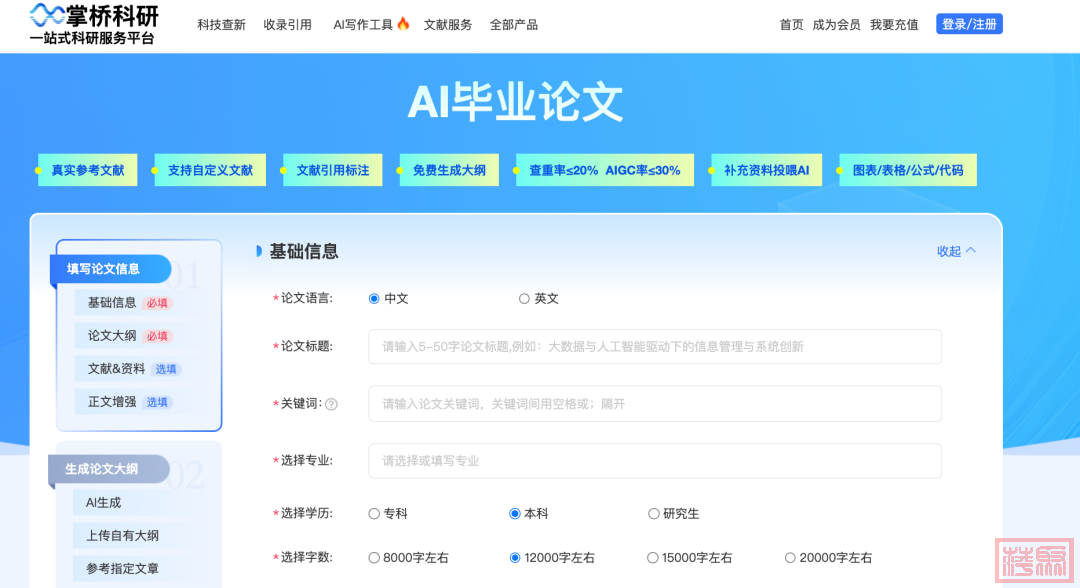This screenshot has height=588, width=1080.
Task: Choose 研究生 education level
Action: (x=654, y=514)
